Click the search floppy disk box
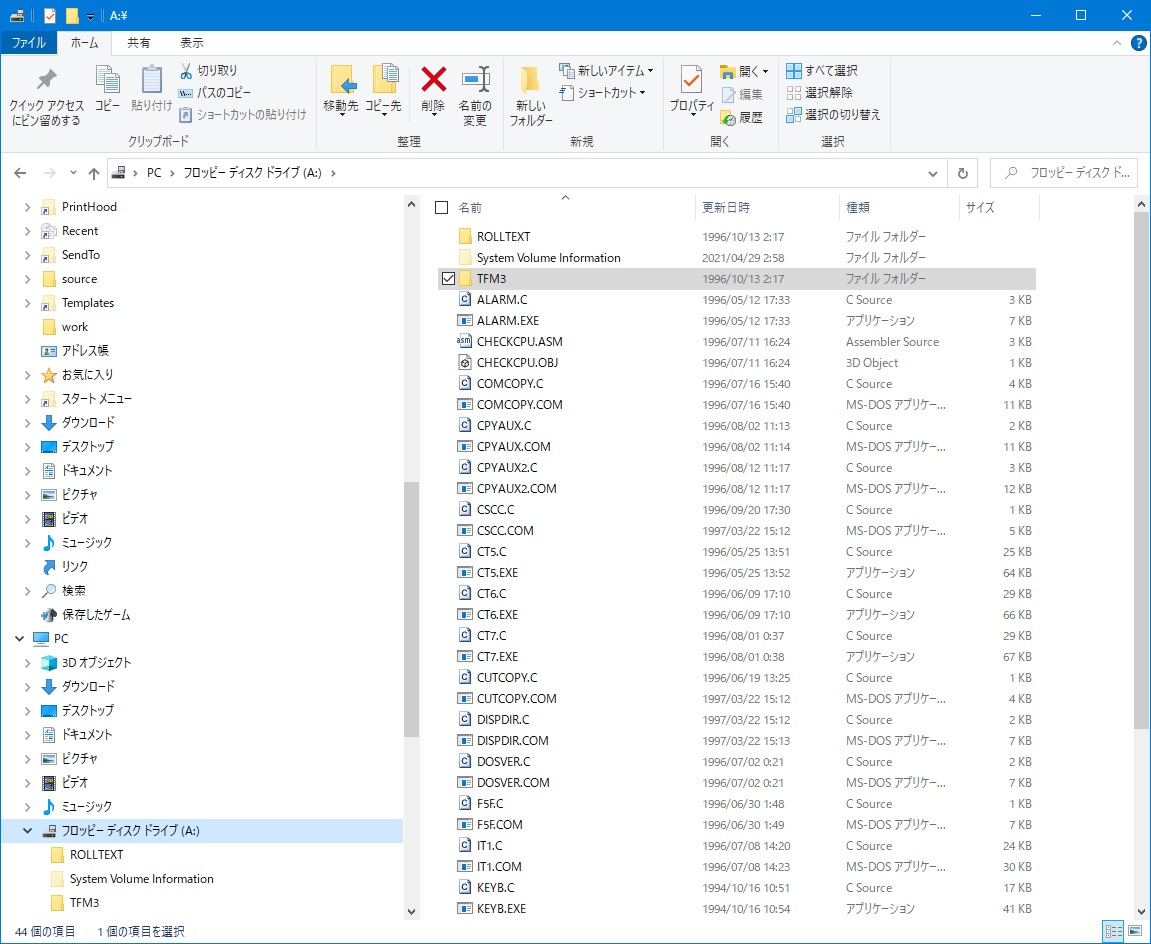Image resolution: width=1151 pixels, height=944 pixels. tap(1064, 173)
